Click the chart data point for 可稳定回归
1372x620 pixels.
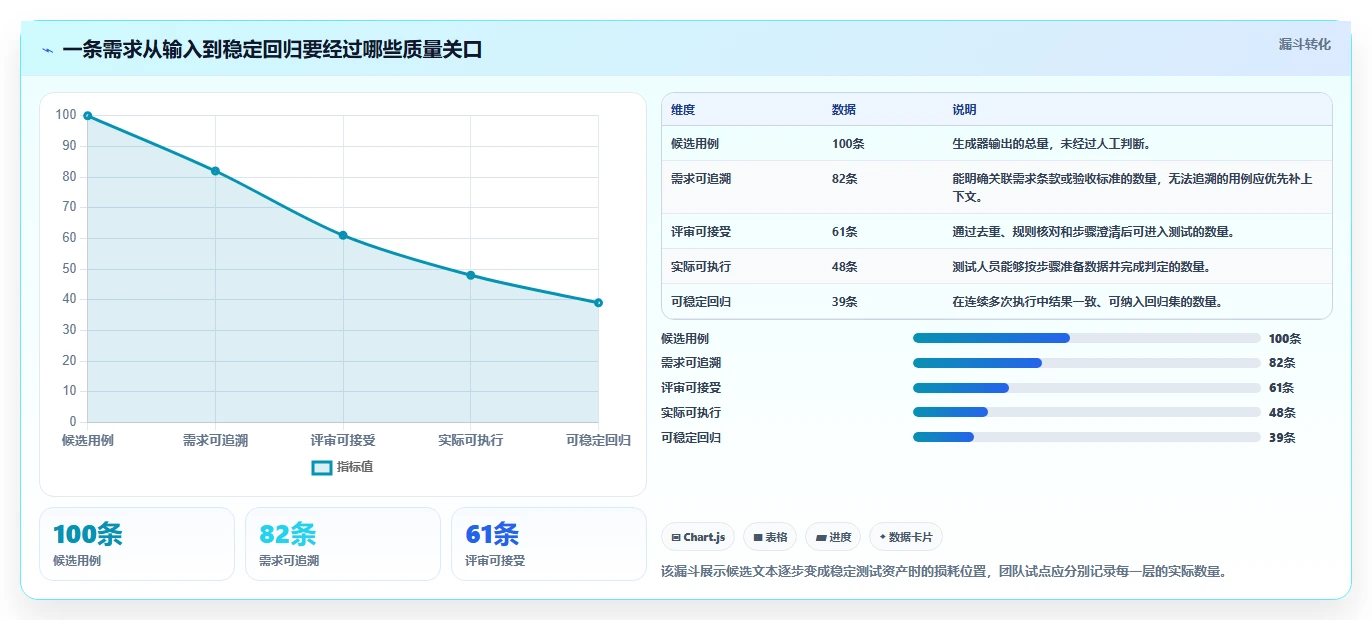598,302
